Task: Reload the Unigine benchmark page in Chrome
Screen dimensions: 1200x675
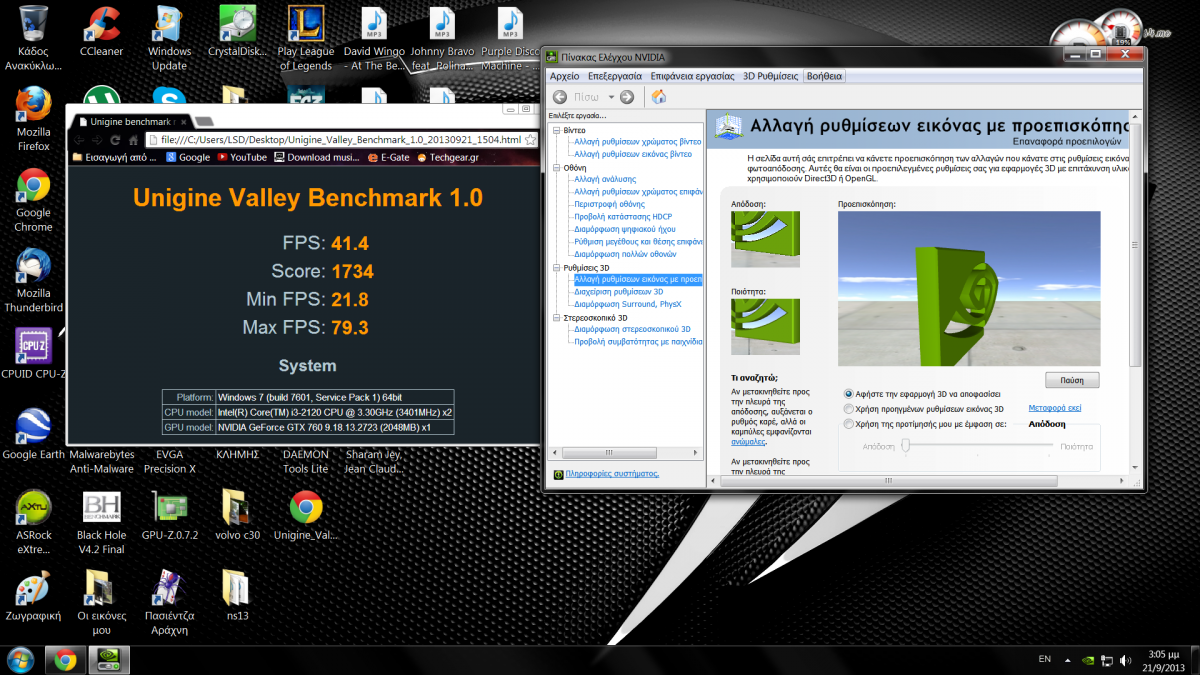Action: pos(116,139)
